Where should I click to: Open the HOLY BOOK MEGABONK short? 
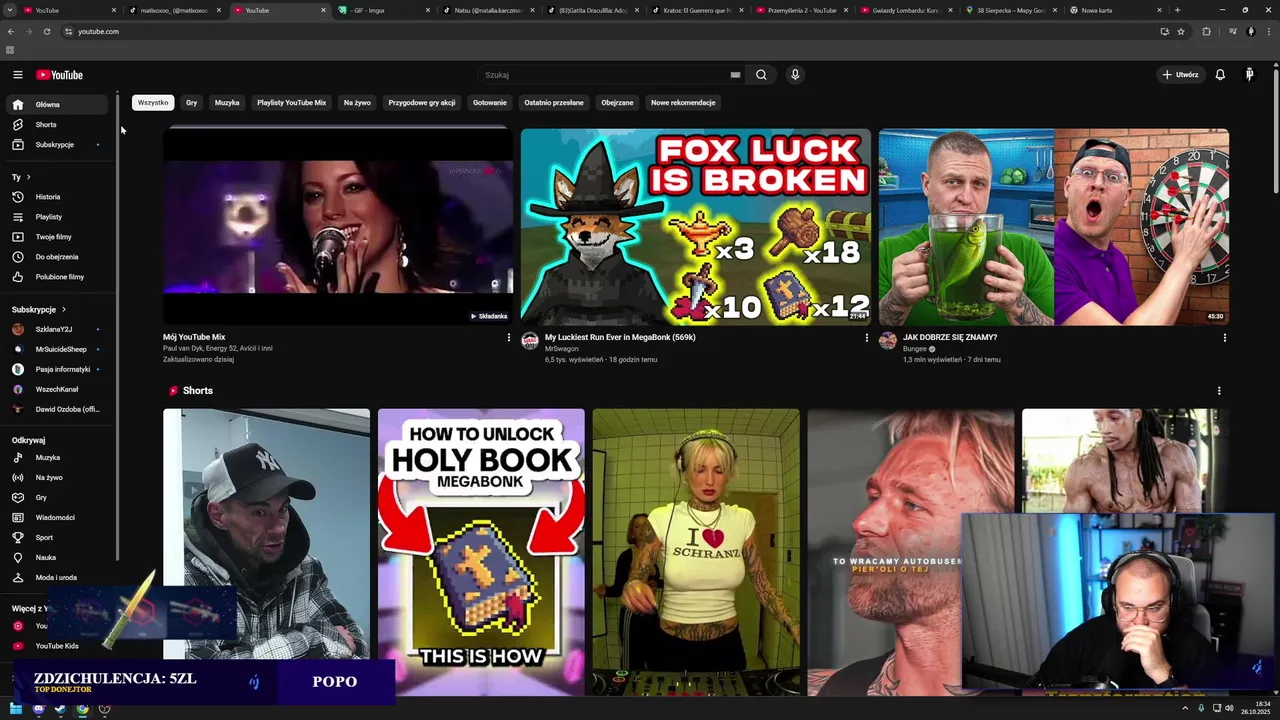point(481,552)
